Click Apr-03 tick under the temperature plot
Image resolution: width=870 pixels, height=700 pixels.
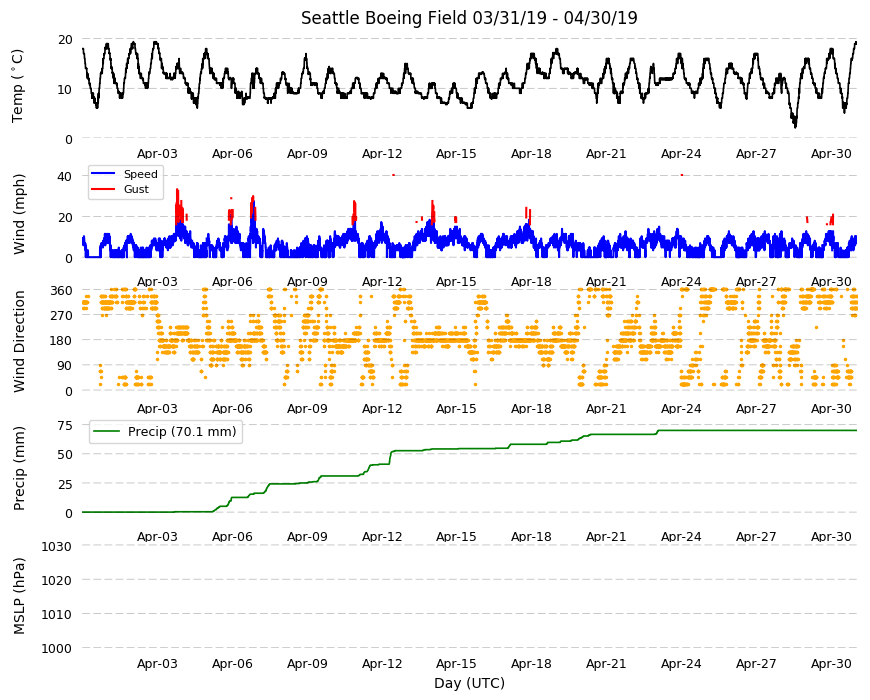[157, 154]
